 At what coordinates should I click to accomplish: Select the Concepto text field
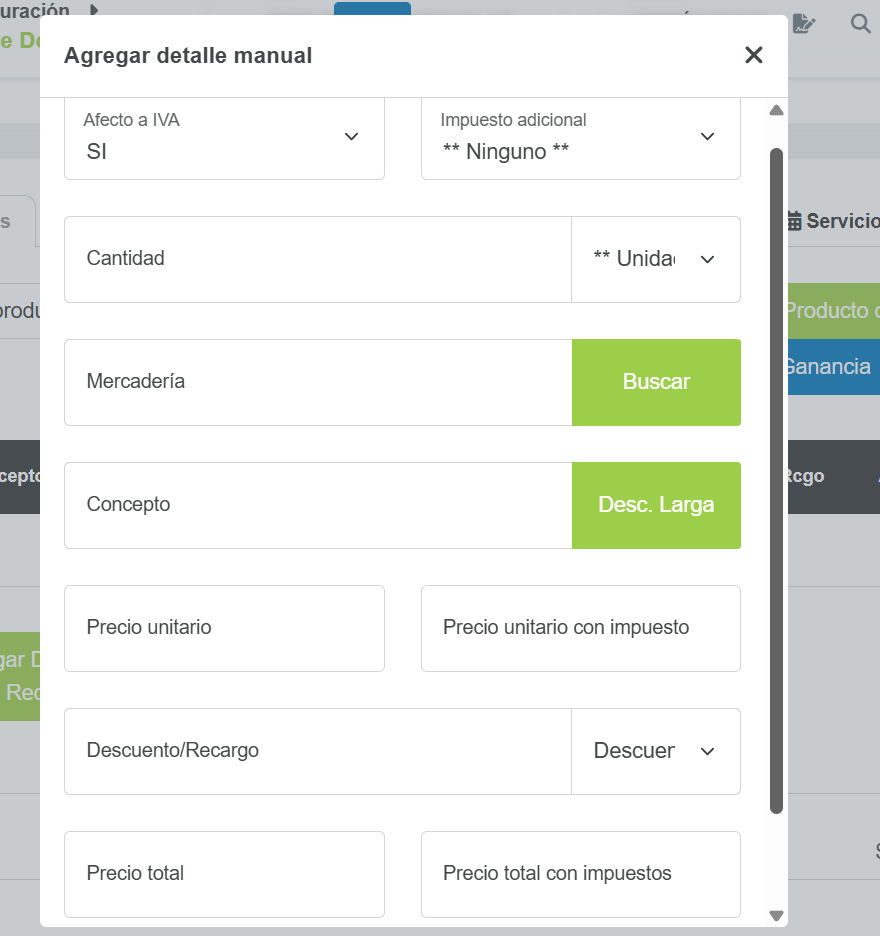(x=318, y=505)
